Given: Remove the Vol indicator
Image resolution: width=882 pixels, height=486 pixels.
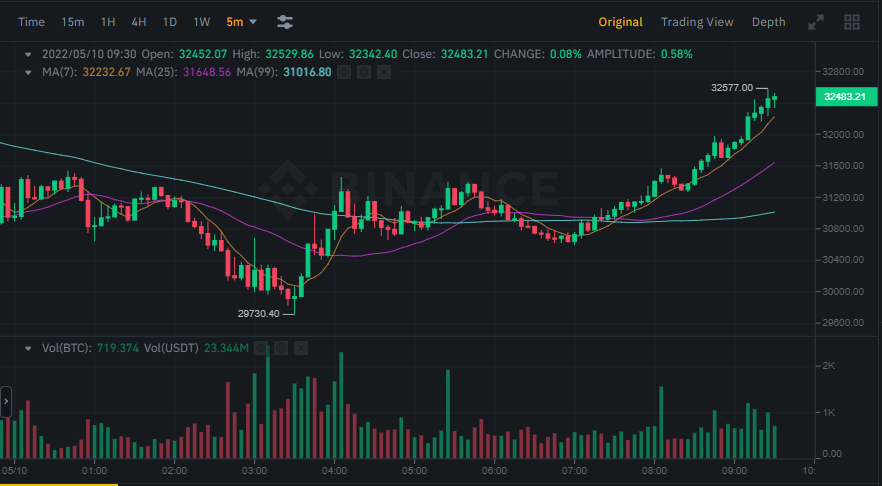Looking at the screenshot, I should pos(301,348).
